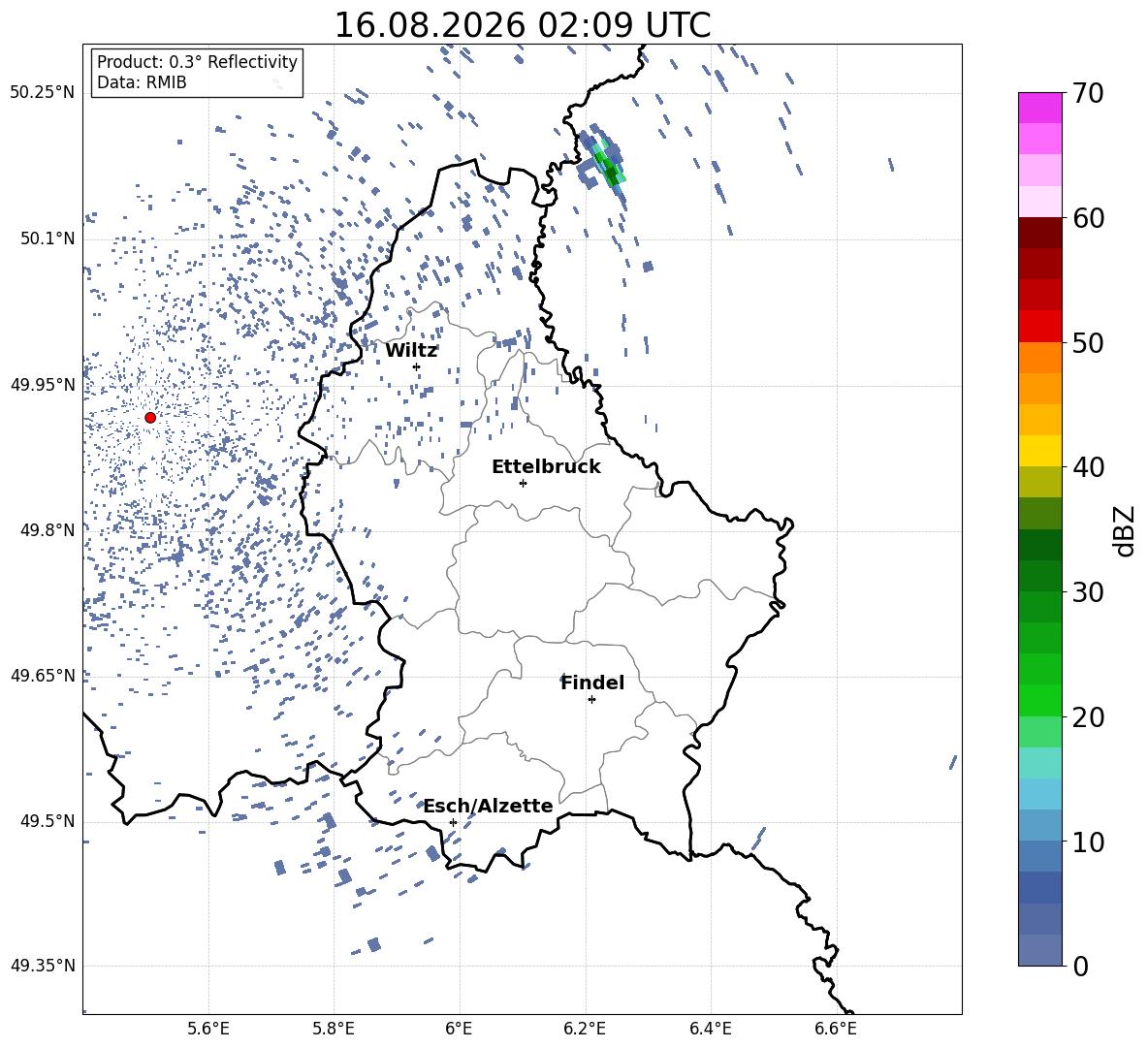Click the red 50 dBZ colorbar band
This screenshot has width=1148, height=1048.
[1039, 327]
